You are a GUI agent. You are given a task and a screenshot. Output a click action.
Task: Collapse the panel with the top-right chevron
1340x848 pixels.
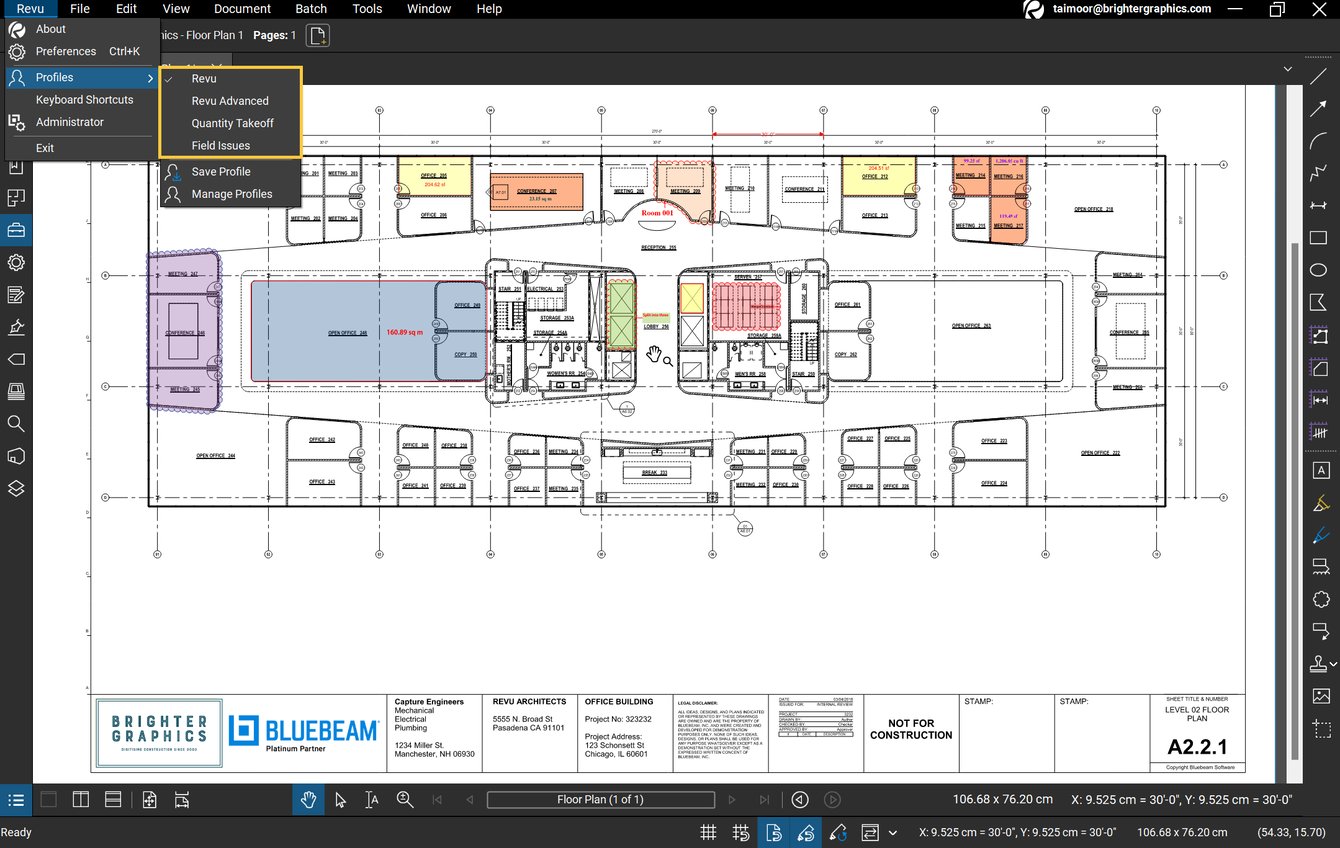tap(1289, 69)
